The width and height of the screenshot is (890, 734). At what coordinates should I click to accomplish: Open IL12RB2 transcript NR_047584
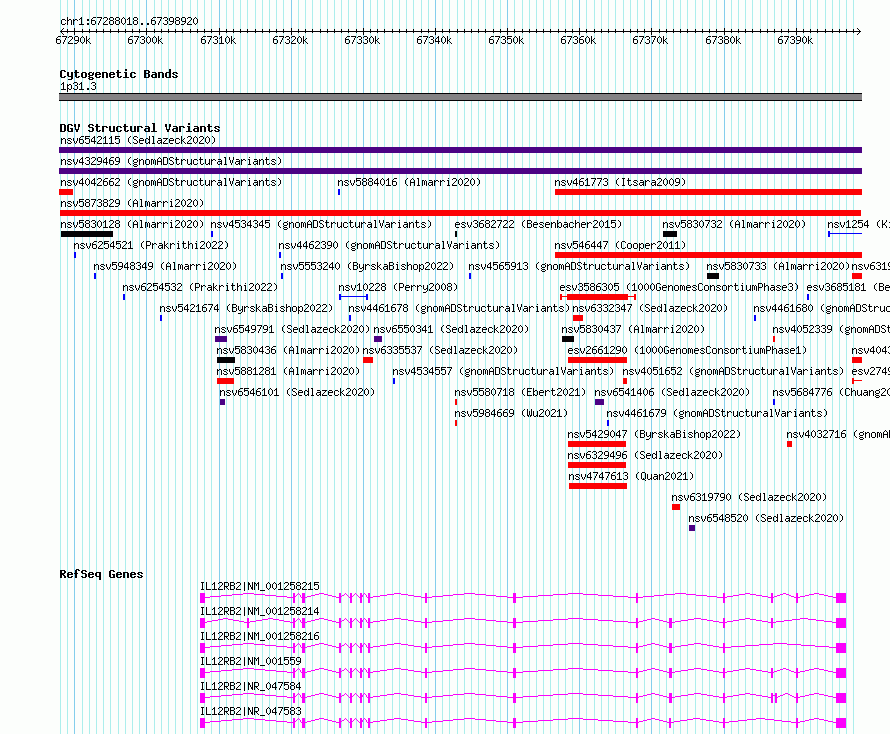tap(250, 686)
